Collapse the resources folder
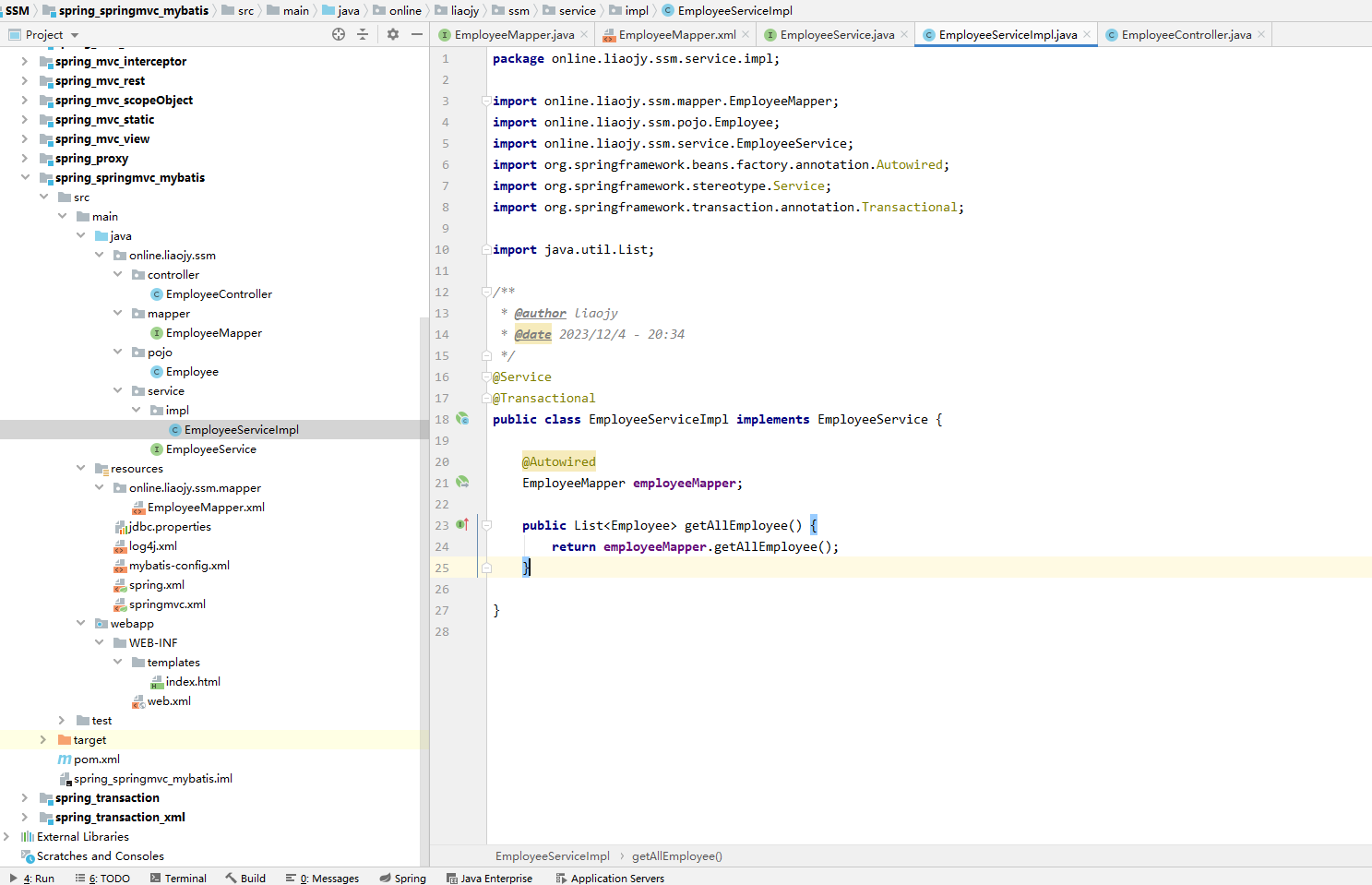 pos(80,468)
